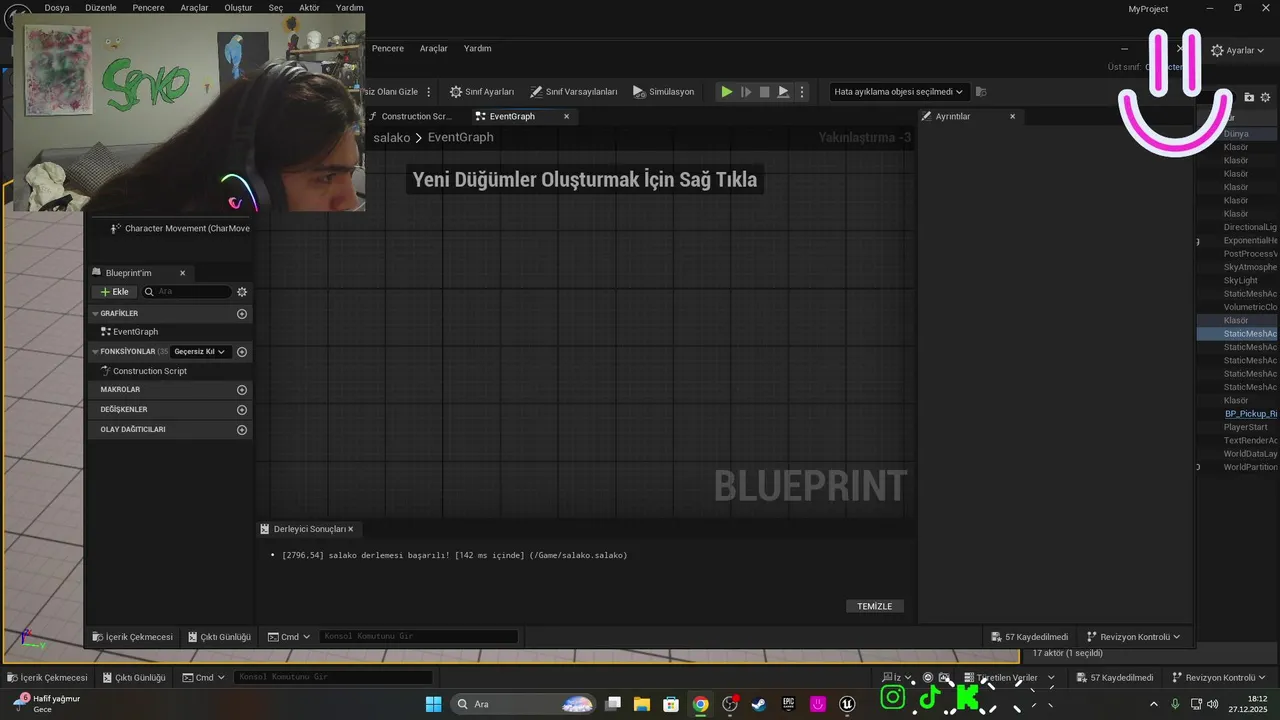Viewport: 1280px width, 720px height.
Task: Click the taskbar search box Ara
Action: (x=524, y=704)
